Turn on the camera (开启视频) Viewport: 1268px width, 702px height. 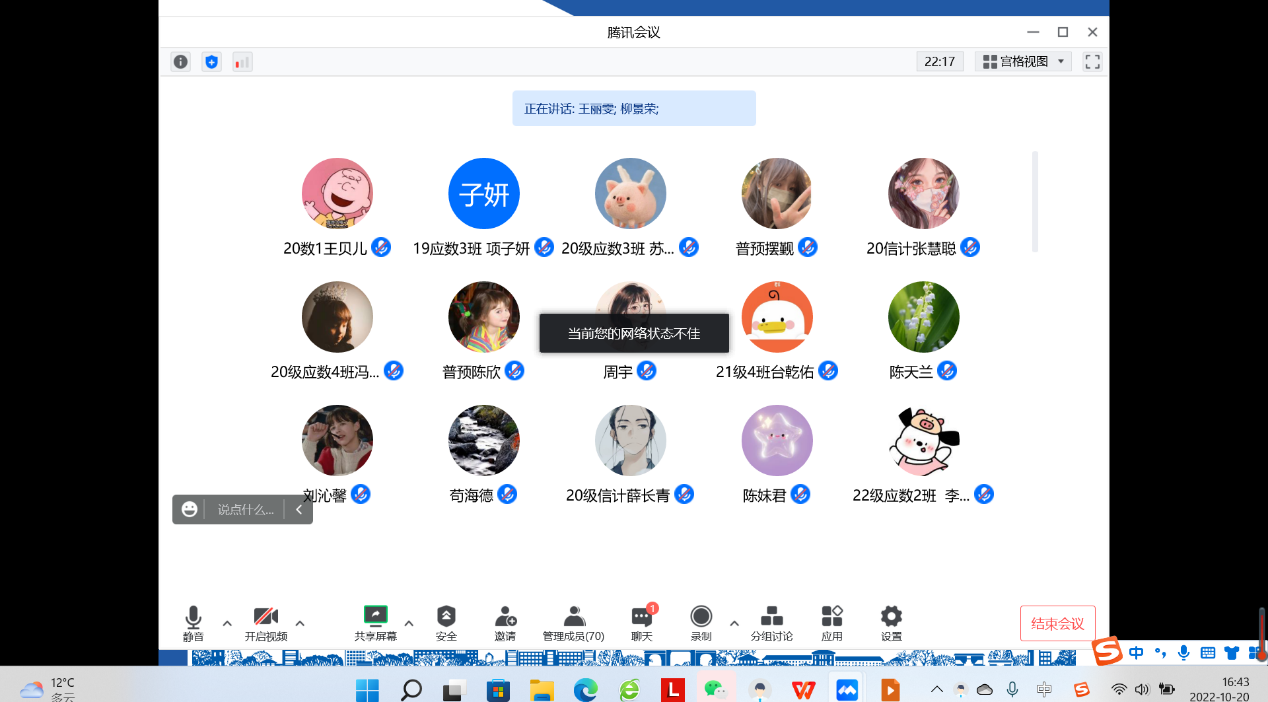coord(265,623)
